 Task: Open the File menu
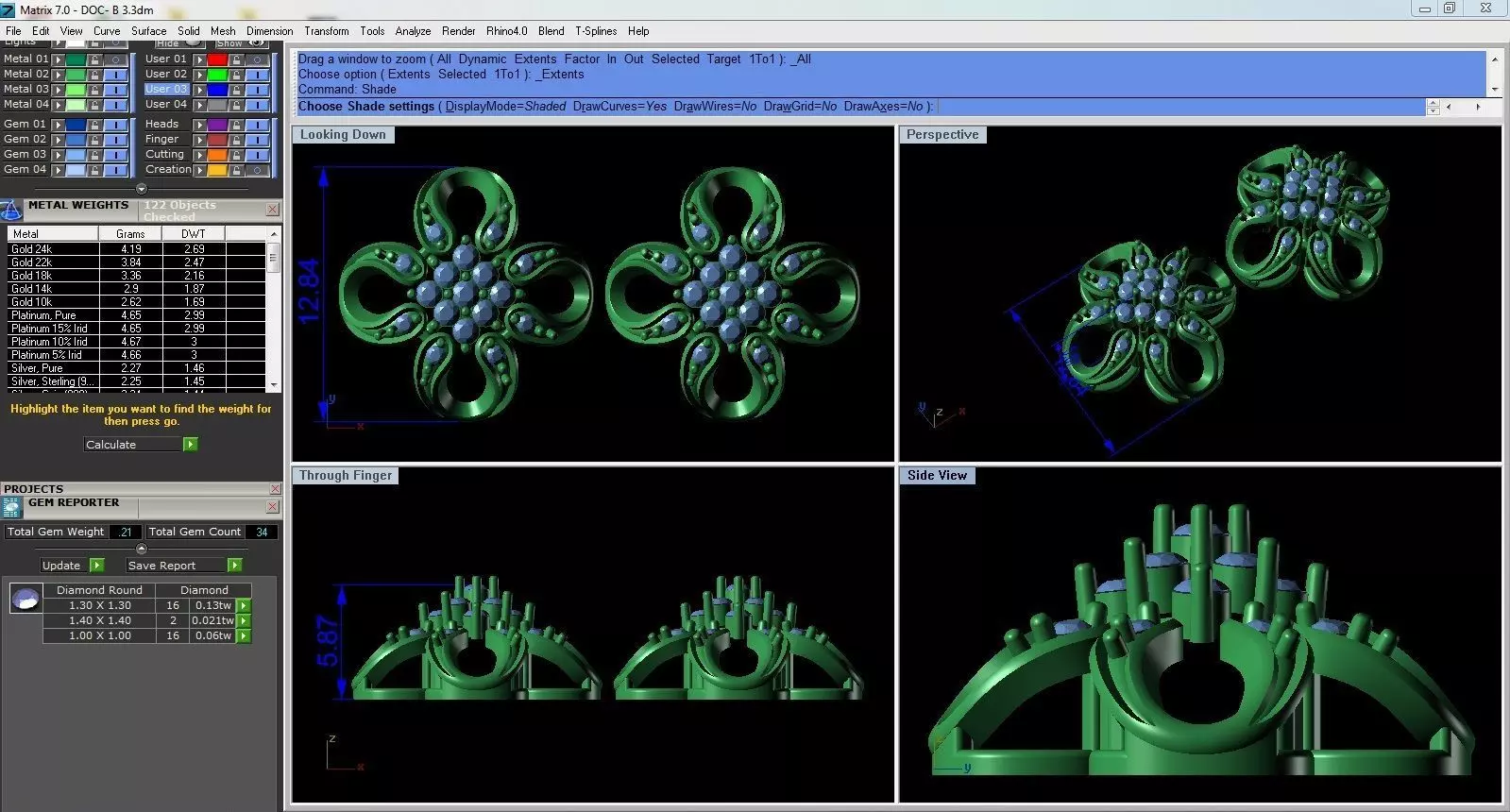pos(13,31)
